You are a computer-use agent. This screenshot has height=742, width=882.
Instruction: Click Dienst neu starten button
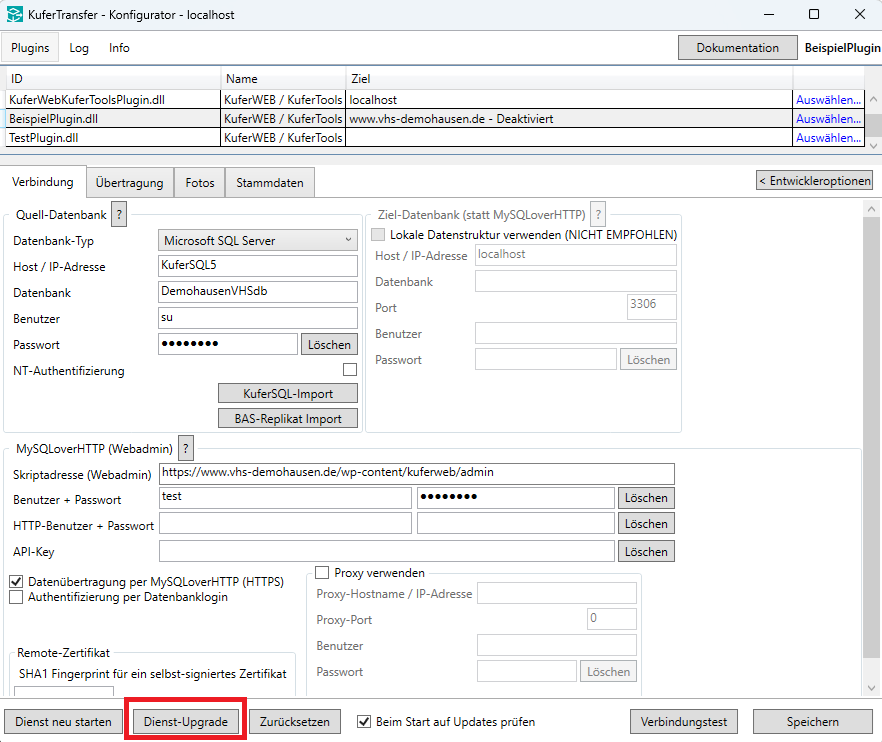64,722
